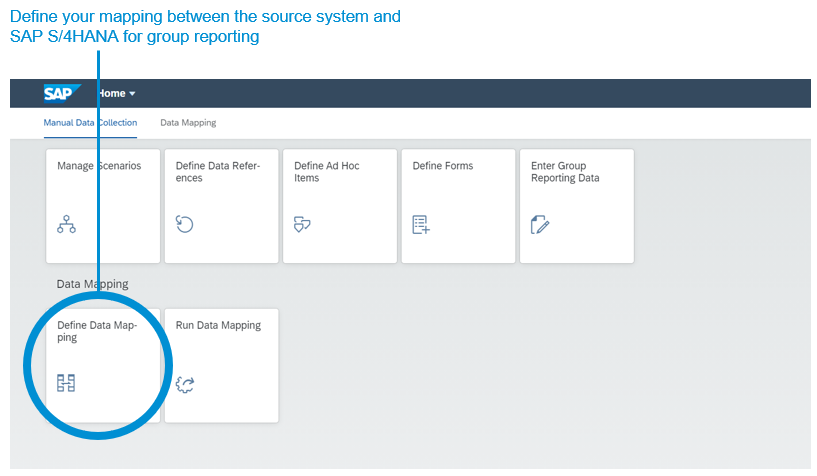Open the Manage Scenarios tile

click(x=103, y=206)
